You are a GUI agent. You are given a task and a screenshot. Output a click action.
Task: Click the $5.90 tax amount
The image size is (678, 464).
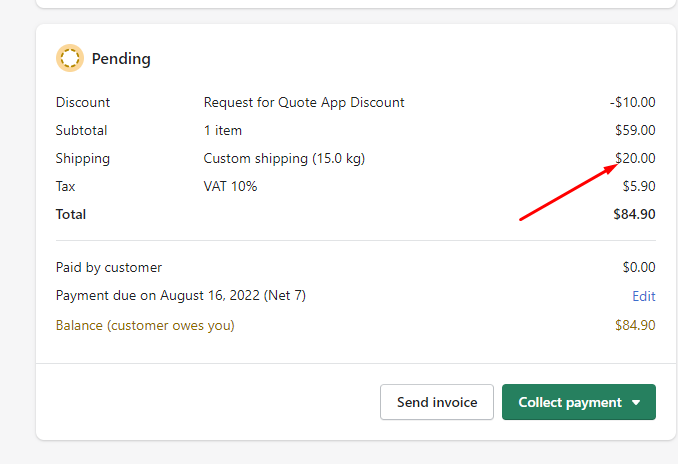point(639,186)
